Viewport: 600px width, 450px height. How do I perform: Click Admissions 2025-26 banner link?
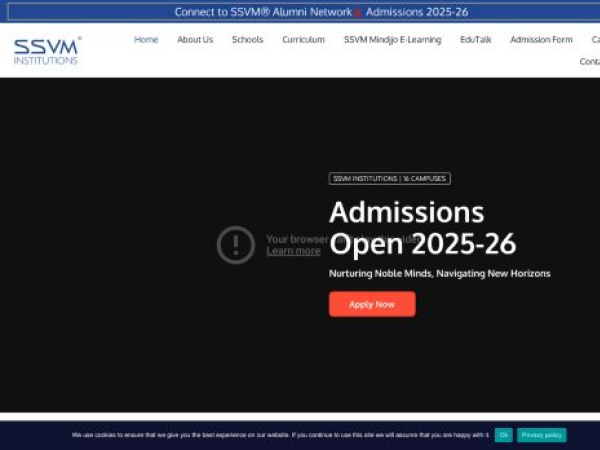[417, 12]
